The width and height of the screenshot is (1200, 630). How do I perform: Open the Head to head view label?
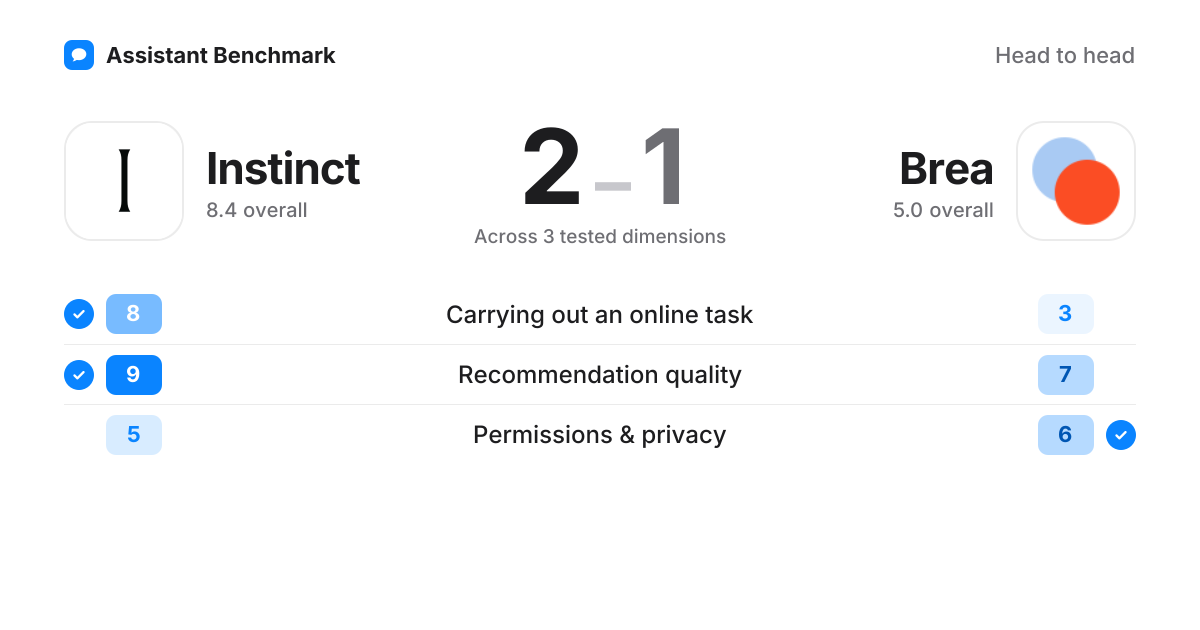click(x=1065, y=56)
